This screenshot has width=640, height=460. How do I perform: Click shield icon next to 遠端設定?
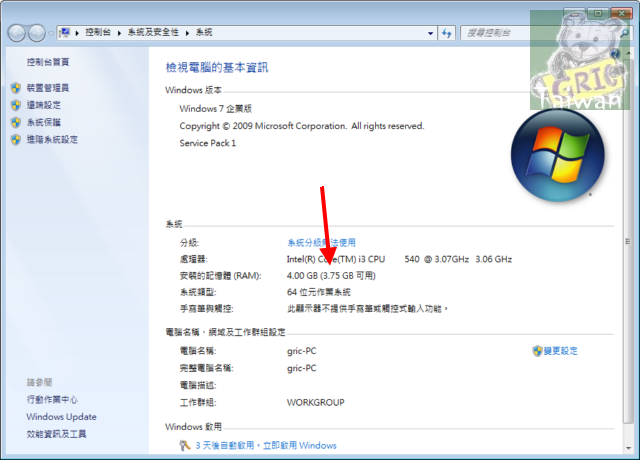pos(16,105)
